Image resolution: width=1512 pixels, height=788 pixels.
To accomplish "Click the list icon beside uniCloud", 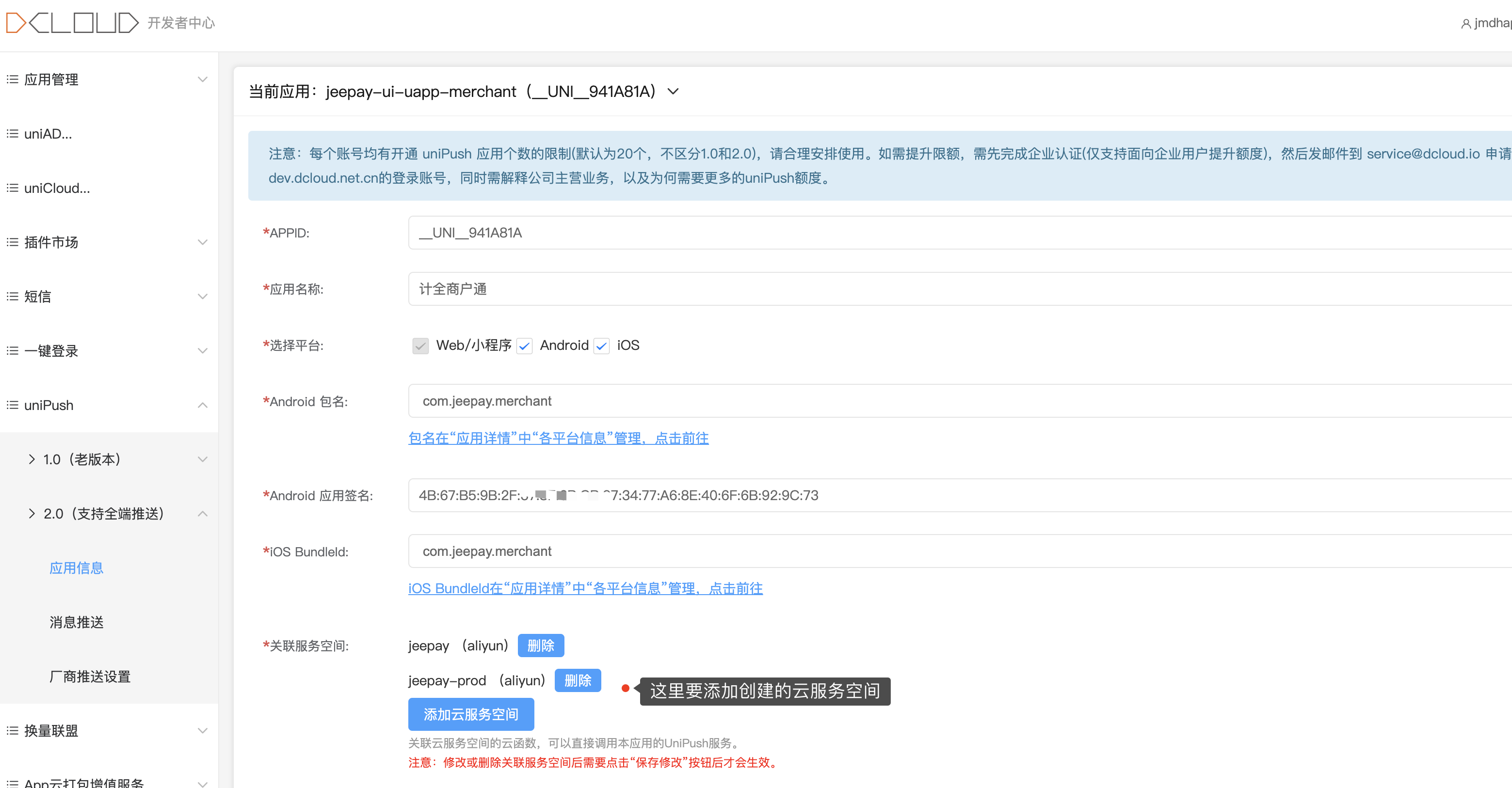I will 12,188.
